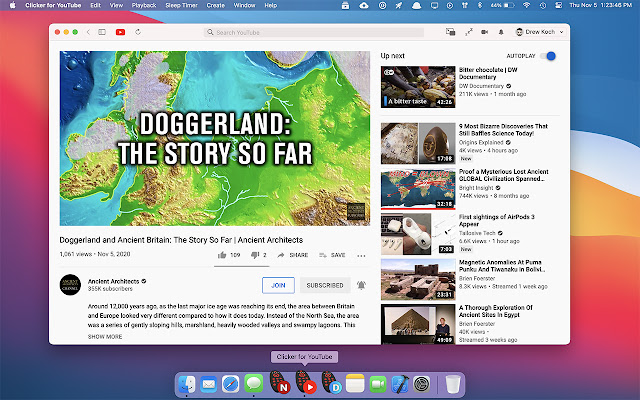The height and width of the screenshot is (400, 640).
Task: Open Clicker for YouTube dock icon
Action: pyautogui.click(x=306, y=382)
